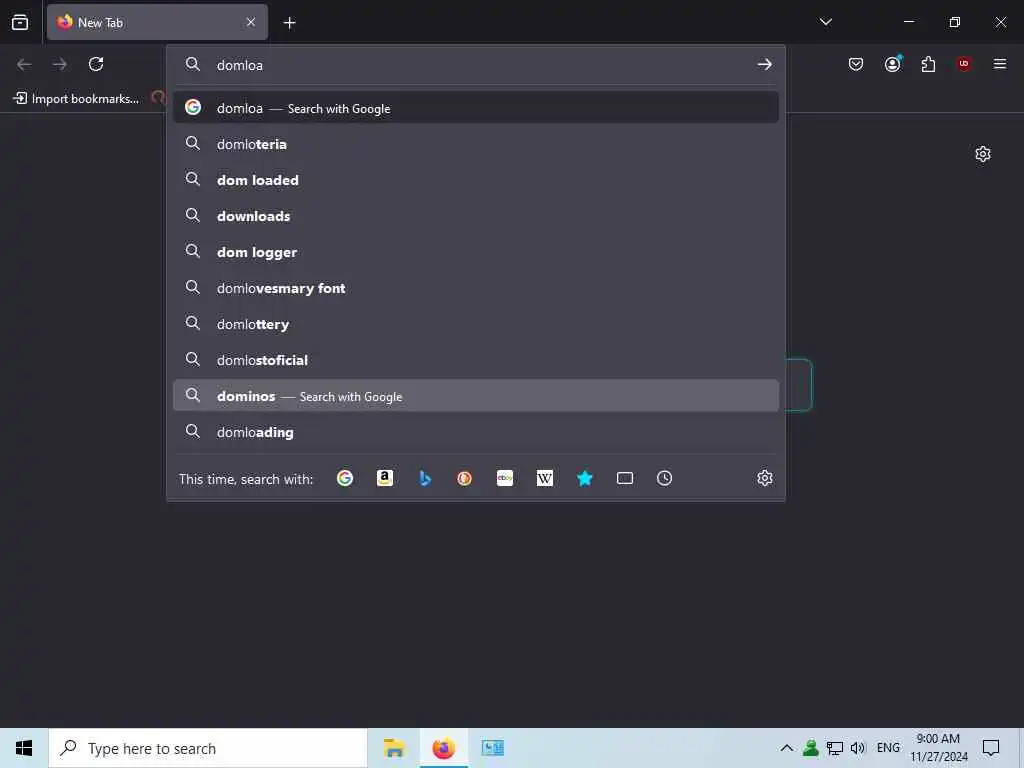Switch ENG input language indicator

pyautogui.click(x=888, y=748)
